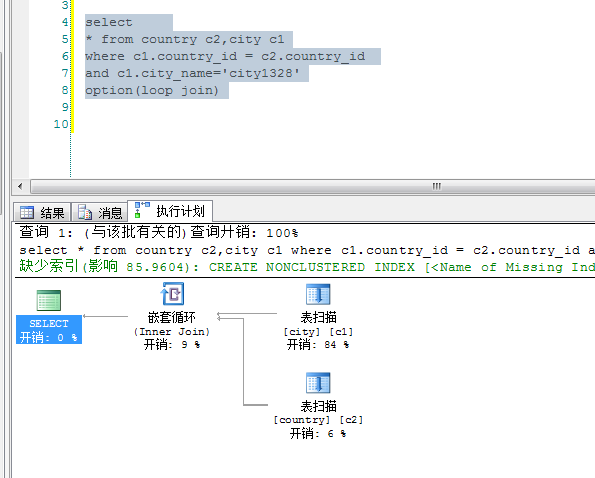Click line number 9 in the gutter

[x=65, y=107]
